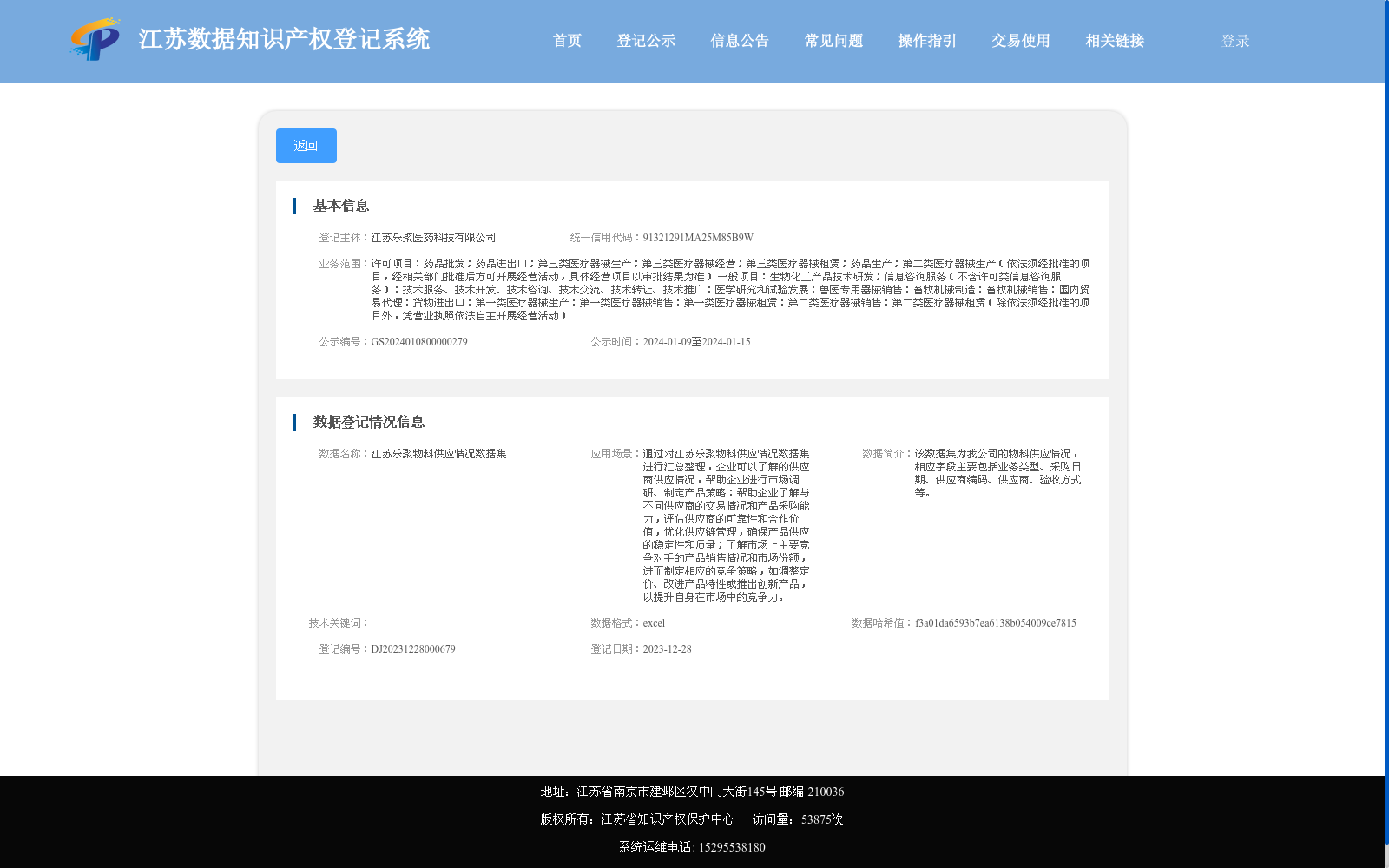Click the 应用场景 description paragraph

726,525
